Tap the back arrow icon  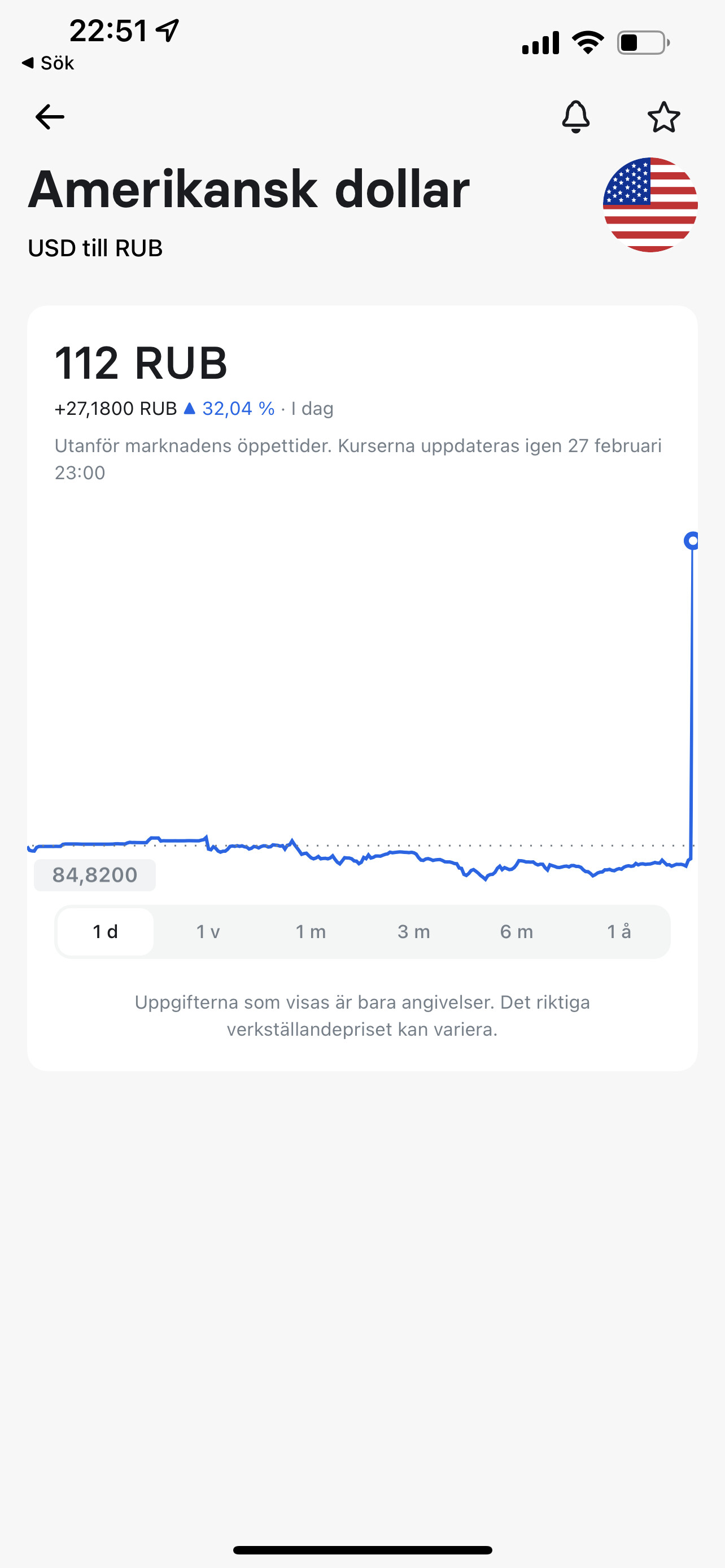[50, 117]
